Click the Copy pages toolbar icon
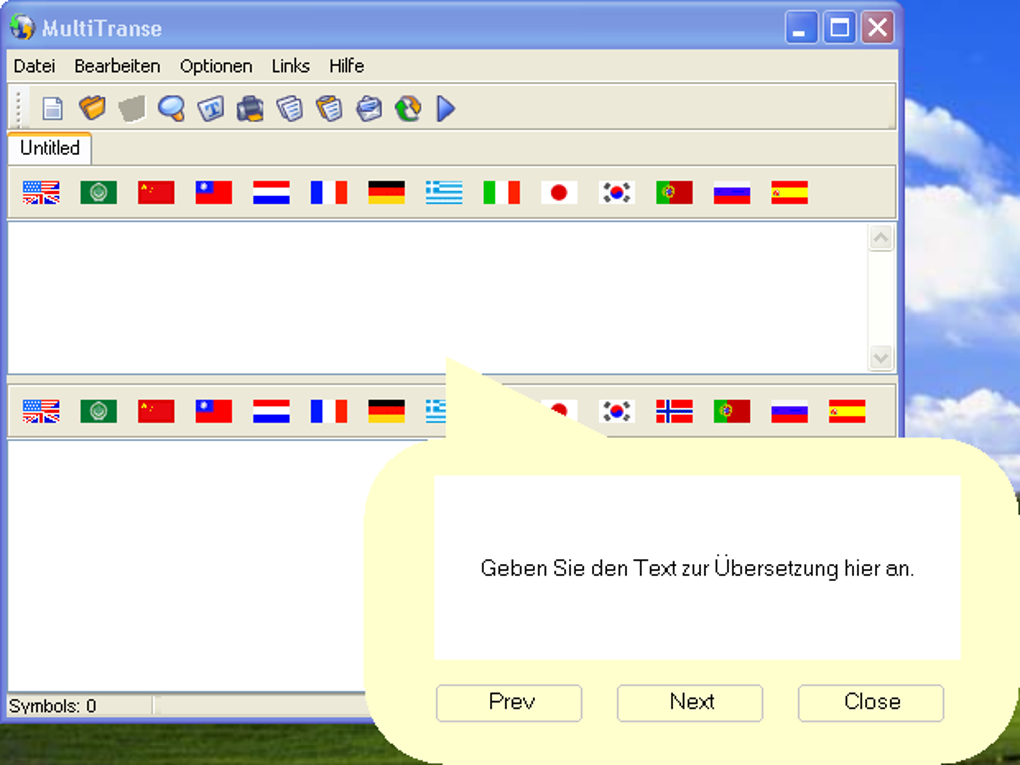 click(289, 108)
